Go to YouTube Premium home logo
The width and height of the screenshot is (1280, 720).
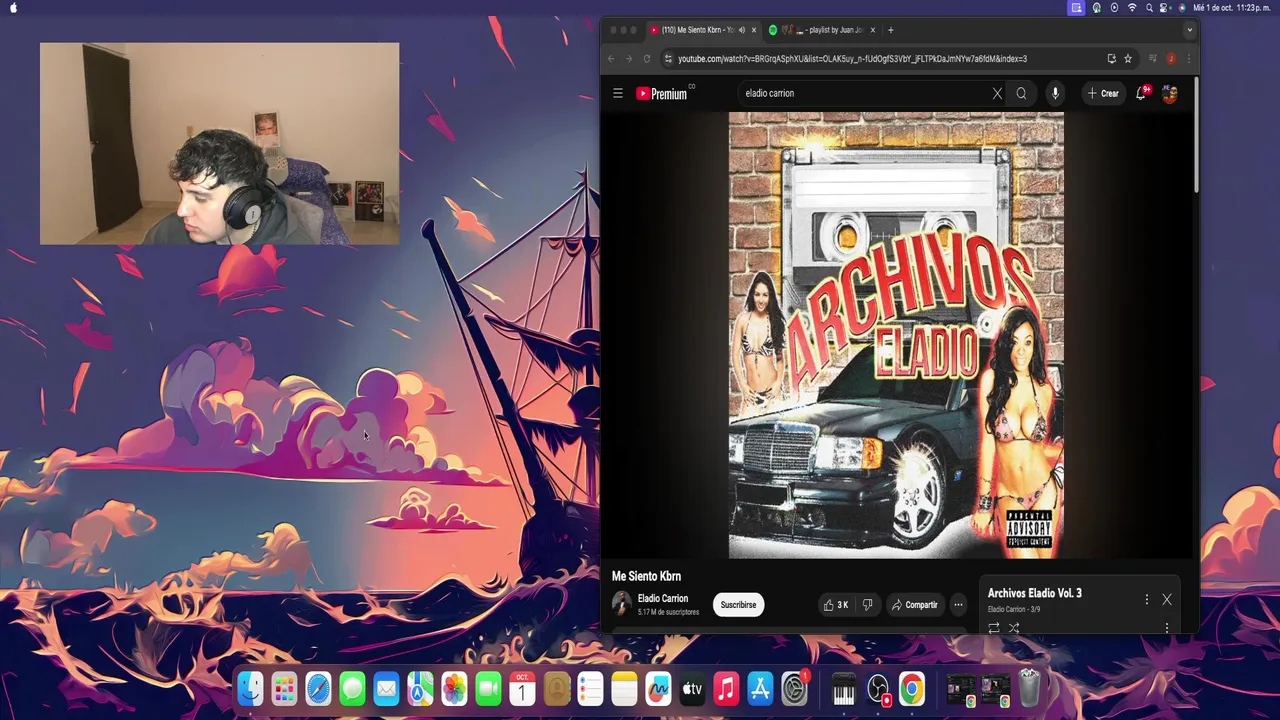[664, 93]
